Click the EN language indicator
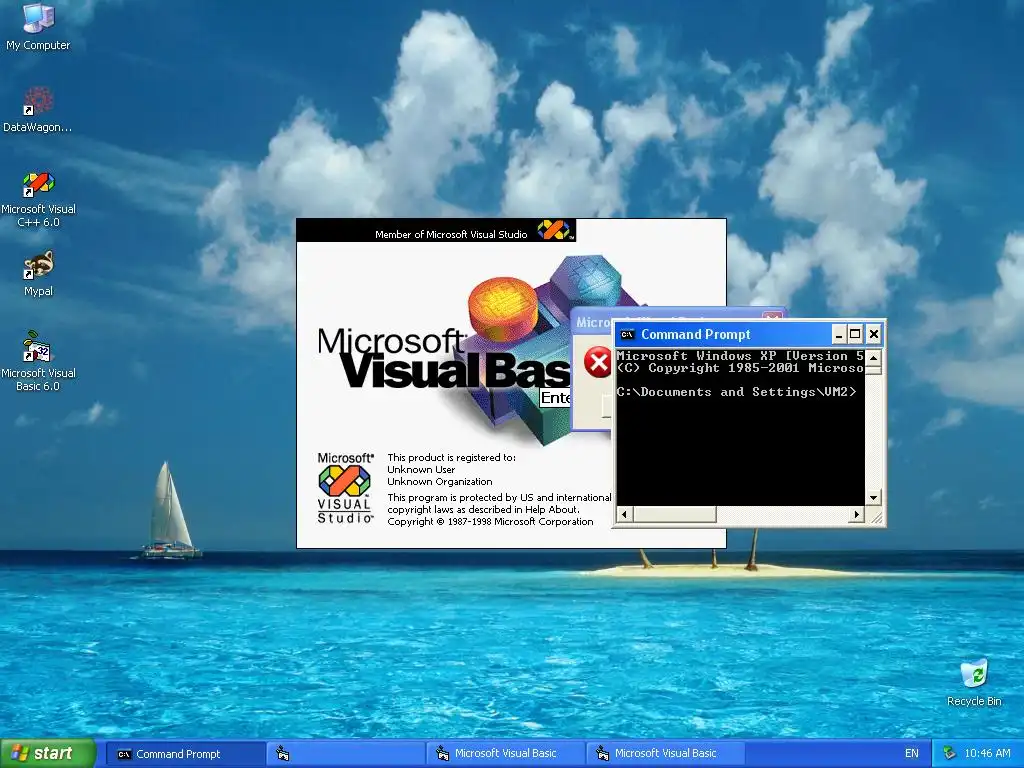This screenshot has width=1024, height=768. click(912, 754)
